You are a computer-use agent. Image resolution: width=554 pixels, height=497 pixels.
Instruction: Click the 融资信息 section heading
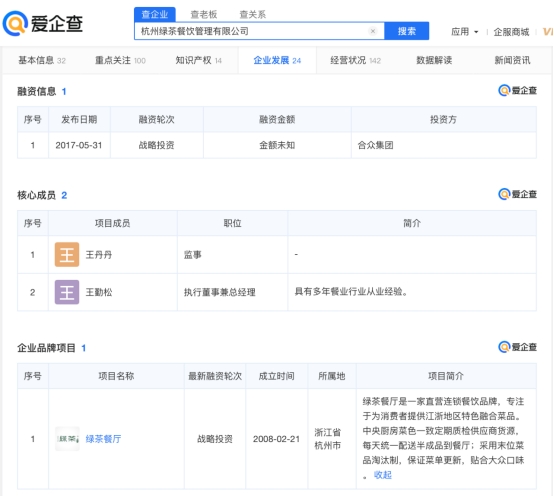(x=37, y=91)
